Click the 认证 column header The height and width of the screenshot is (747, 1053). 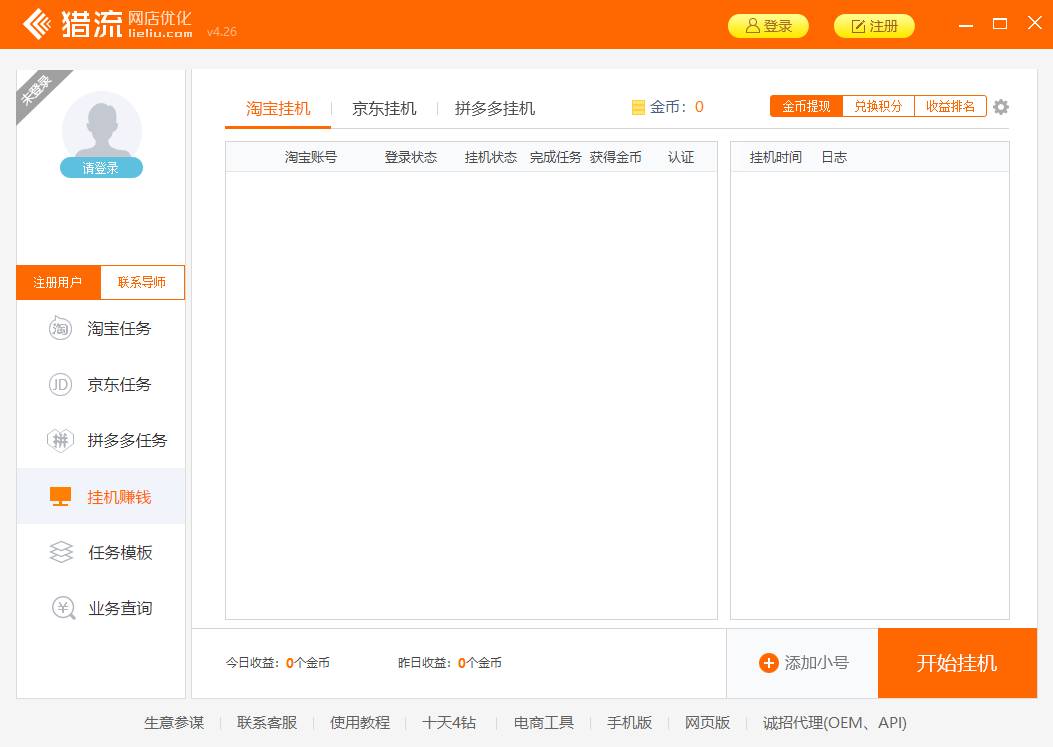tap(681, 157)
